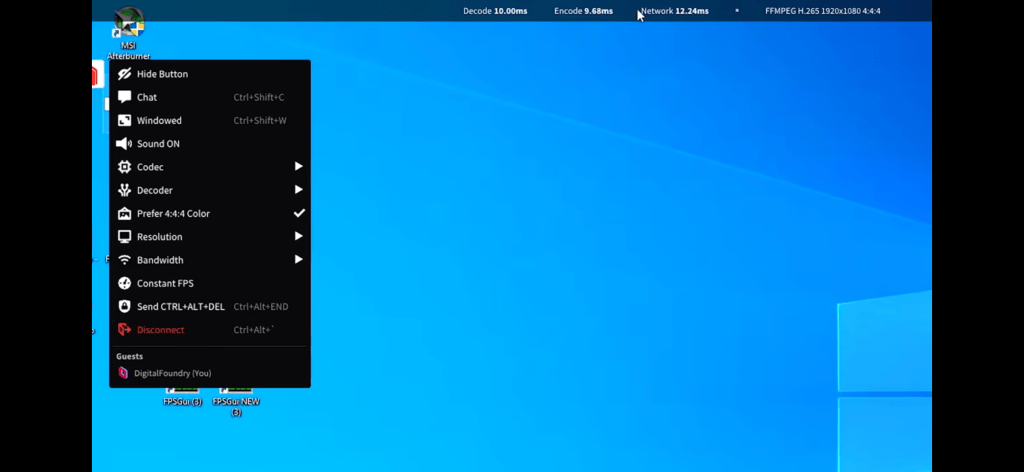This screenshot has width=1024, height=472.
Task: Expand the Codec submenu arrow
Action: pos(298,166)
